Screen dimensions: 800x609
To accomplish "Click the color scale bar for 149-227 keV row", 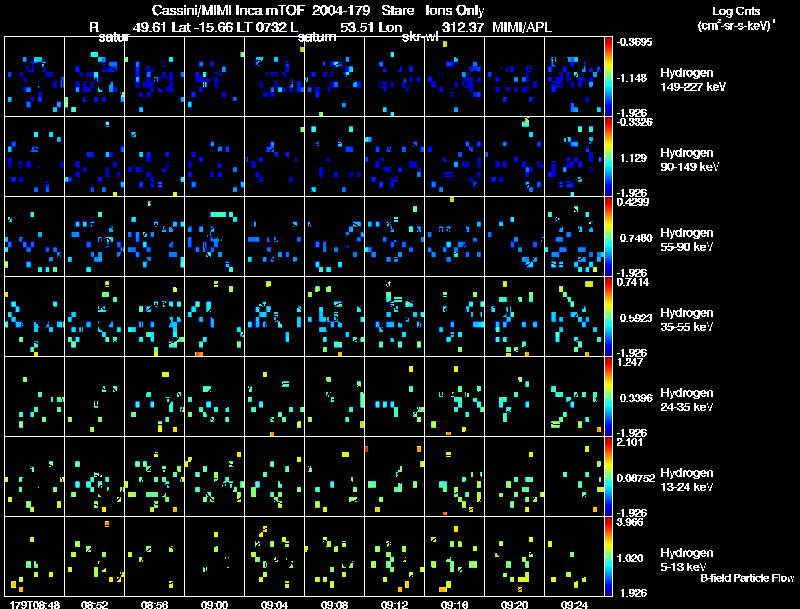I will coord(608,76).
